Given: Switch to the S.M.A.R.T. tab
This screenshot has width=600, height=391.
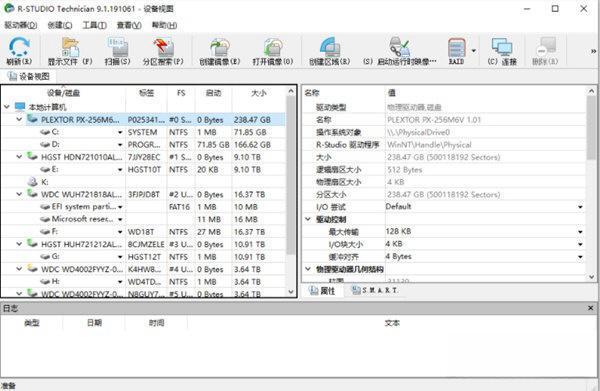Looking at the screenshot, I should click(375, 291).
